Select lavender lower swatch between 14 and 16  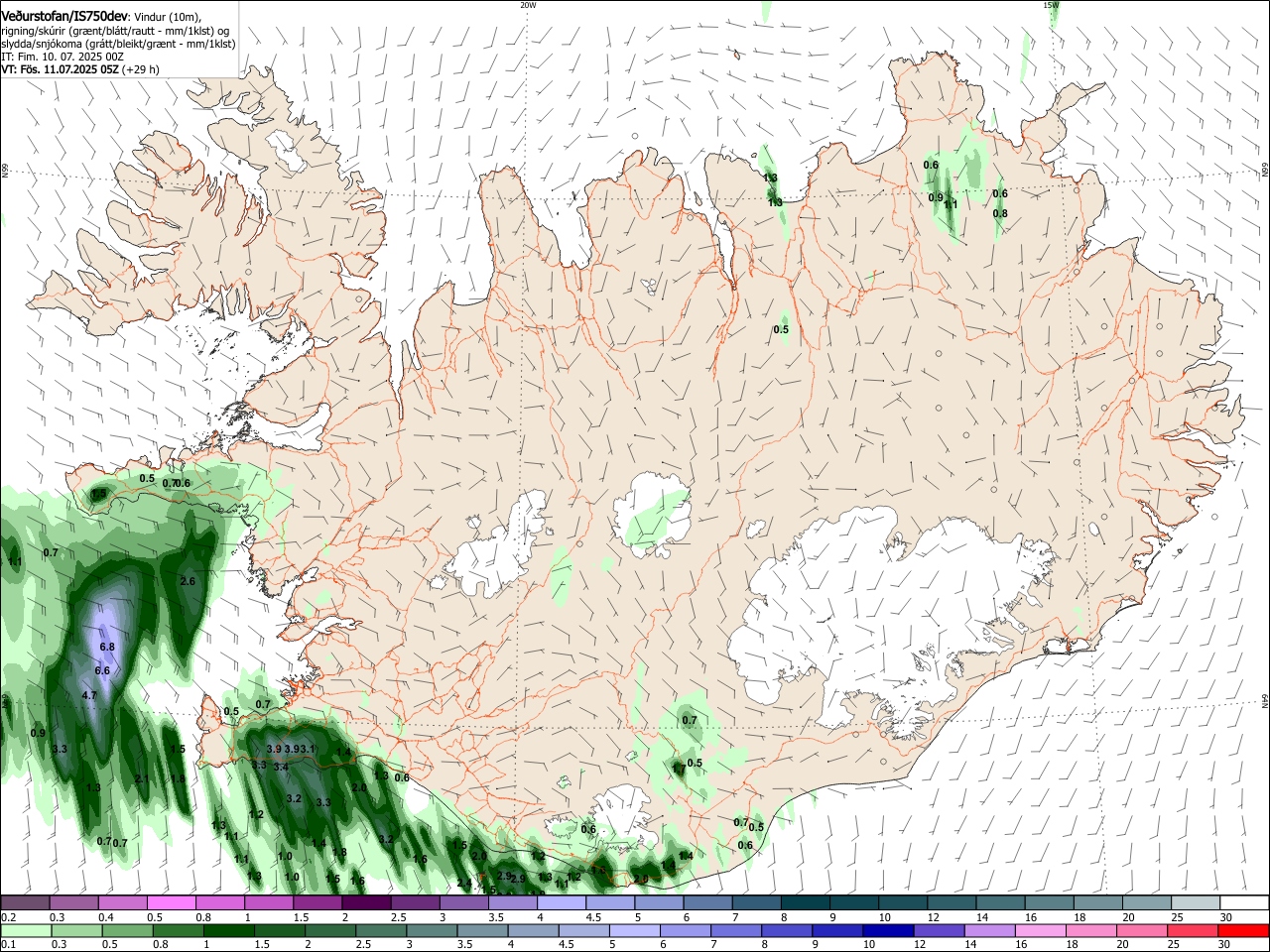point(989,931)
